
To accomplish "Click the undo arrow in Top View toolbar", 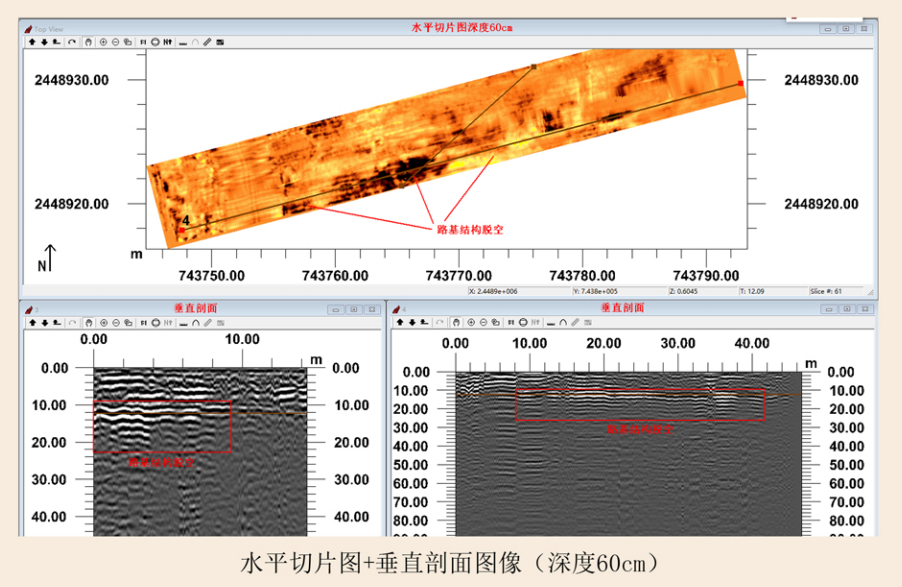I will coord(73,42).
